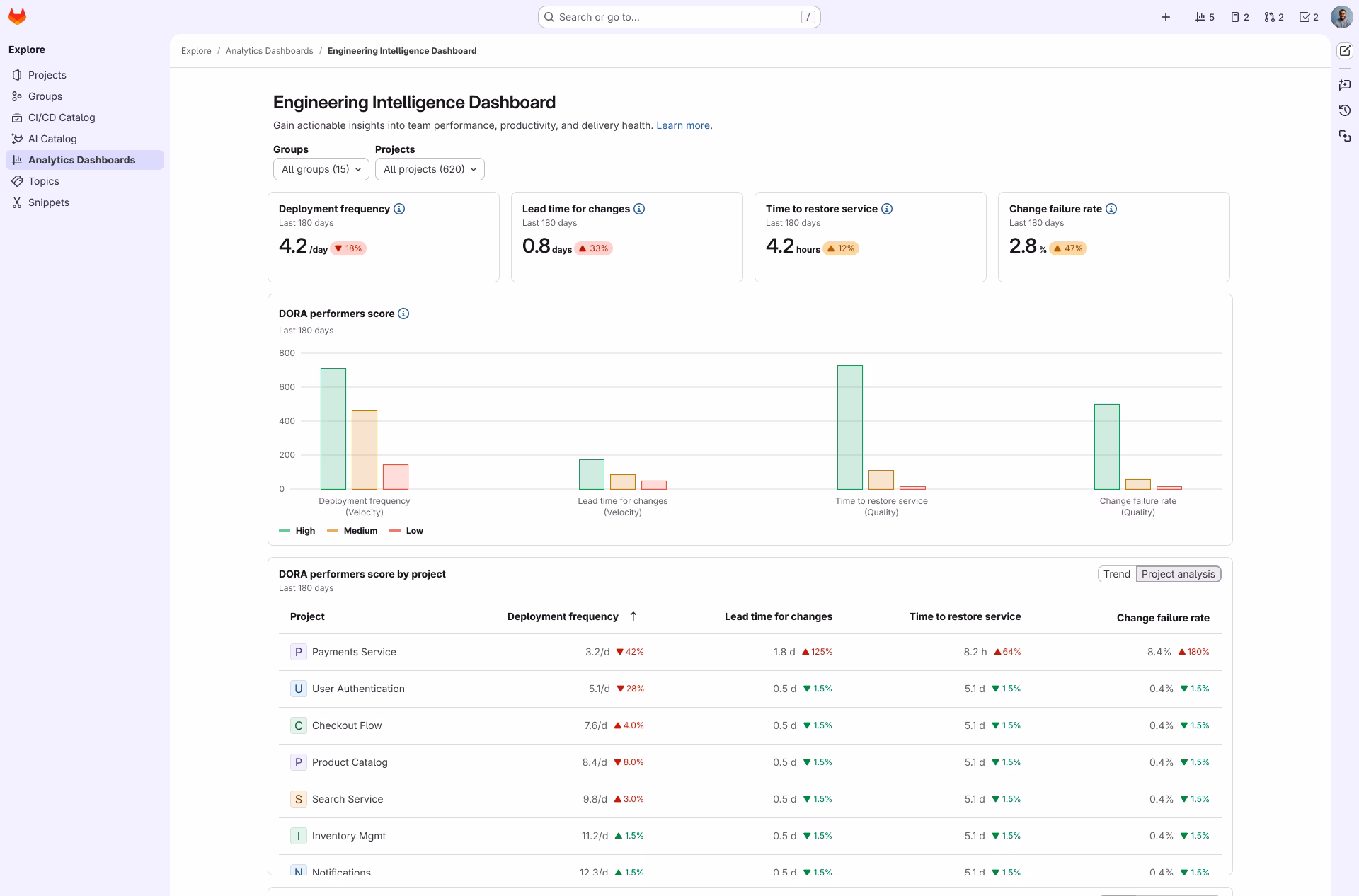Image resolution: width=1359 pixels, height=896 pixels.
Task: Click the chat feedback icon in right rail
Action: point(1345,85)
